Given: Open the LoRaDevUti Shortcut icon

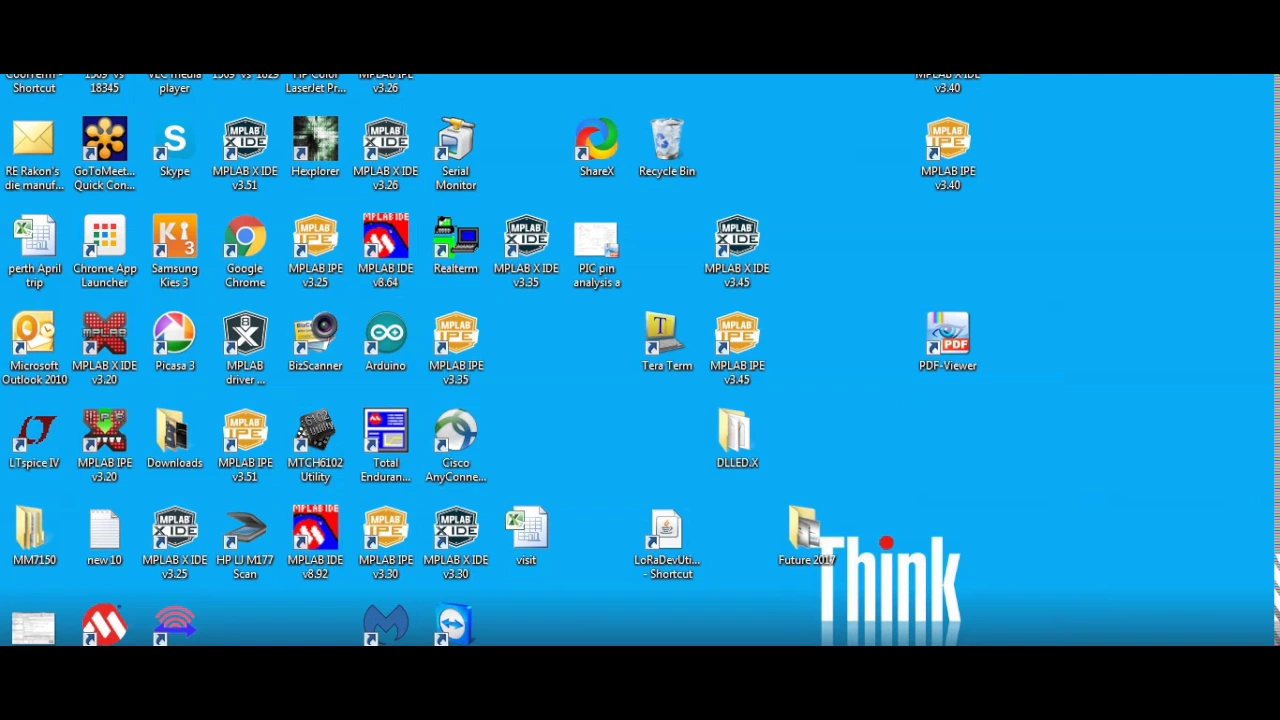Looking at the screenshot, I should 667,543.
